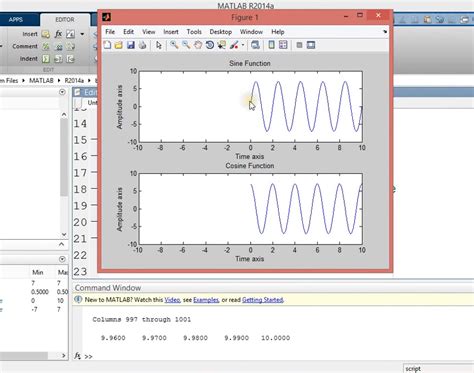Click the Link Plot icon
474x373 pixels.
(x=255, y=45)
